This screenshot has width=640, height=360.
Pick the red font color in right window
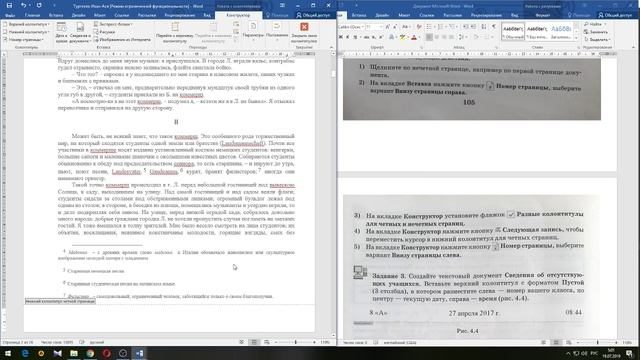click(x=414, y=37)
